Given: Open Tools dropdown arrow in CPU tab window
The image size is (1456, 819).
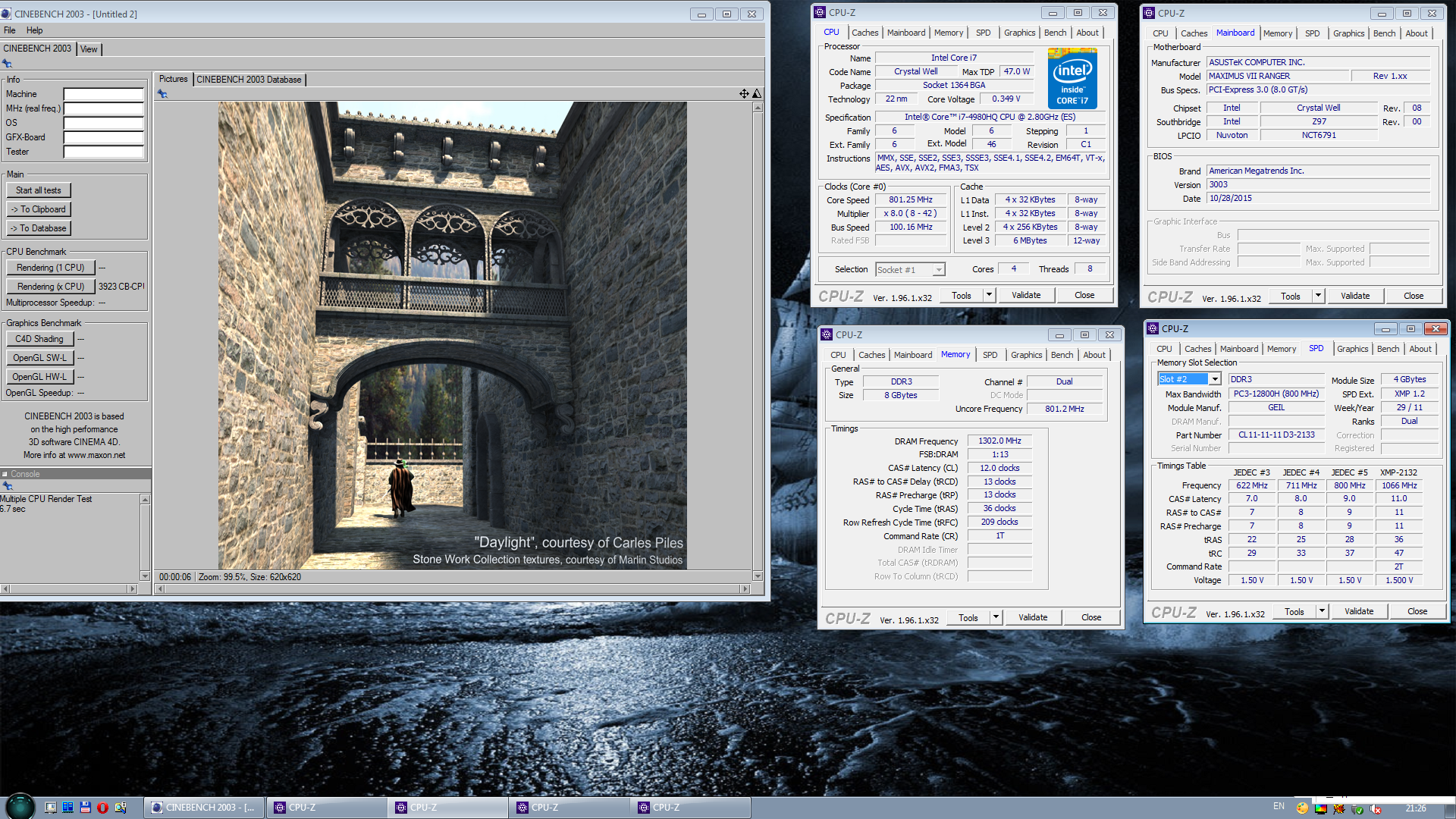Looking at the screenshot, I should [x=989, y=295].
